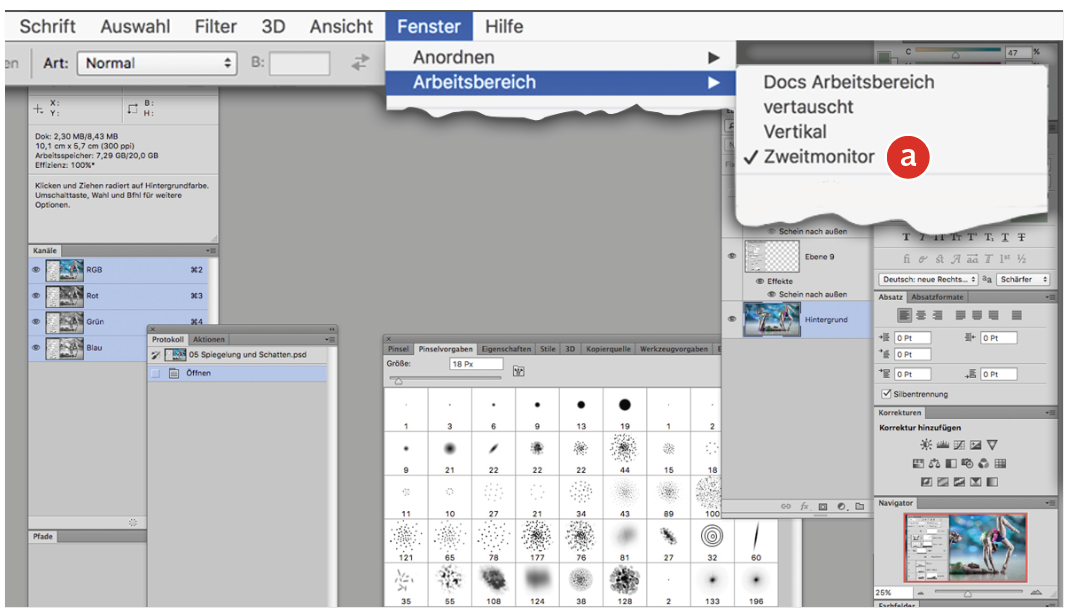Select the concentric circles brush 32

712,541
